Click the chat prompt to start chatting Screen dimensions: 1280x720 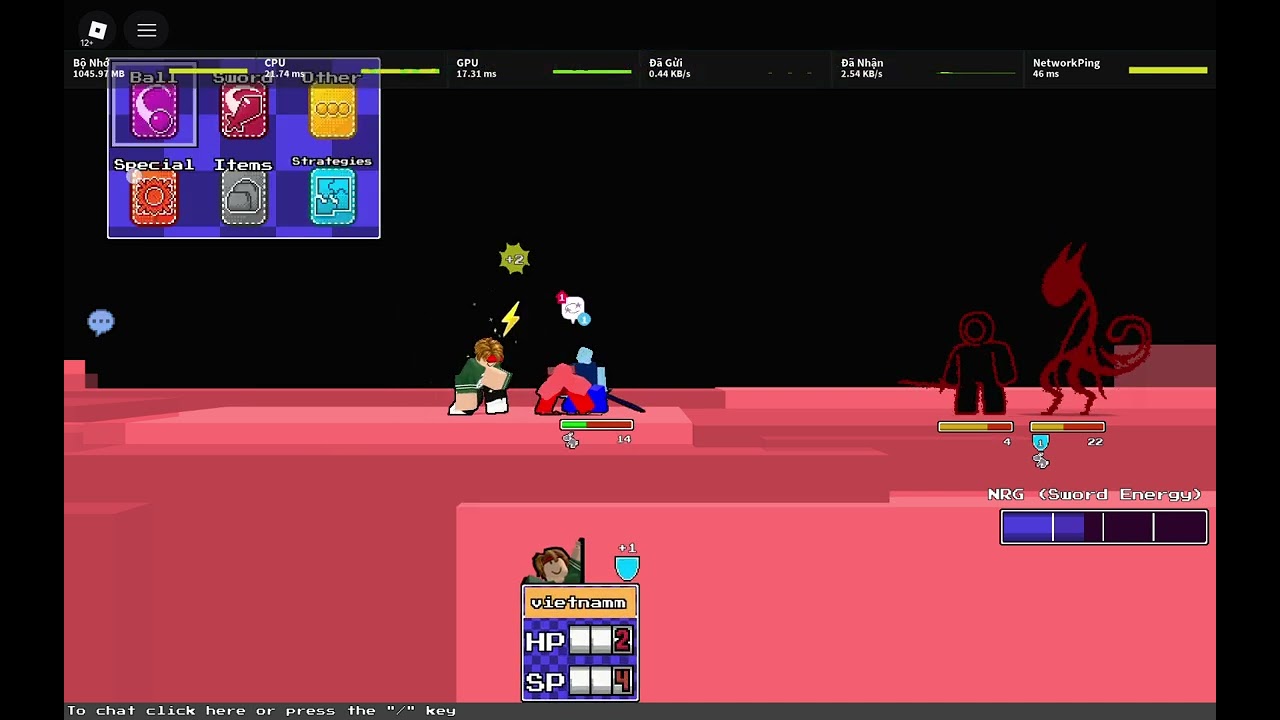[x=261, y=711]
